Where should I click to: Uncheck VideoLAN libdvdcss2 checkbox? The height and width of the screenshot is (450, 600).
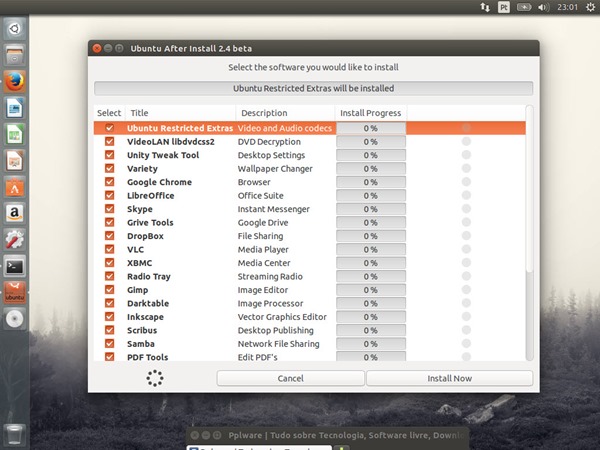point(109,141)
